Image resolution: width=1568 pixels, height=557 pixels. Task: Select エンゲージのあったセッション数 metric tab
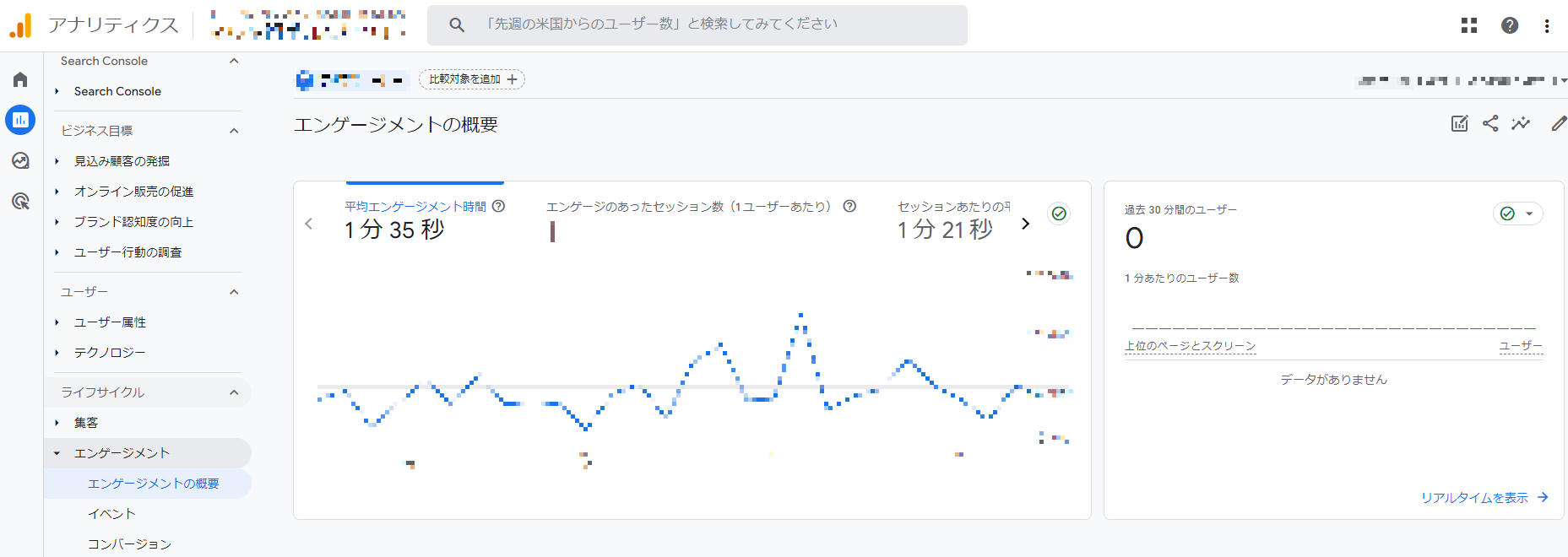[x=701, y=218]
